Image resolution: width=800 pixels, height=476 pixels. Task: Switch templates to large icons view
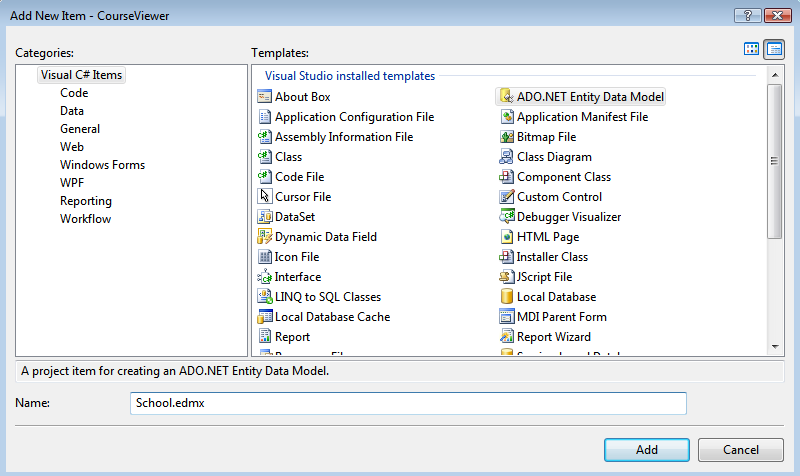(x=751, y=49)
